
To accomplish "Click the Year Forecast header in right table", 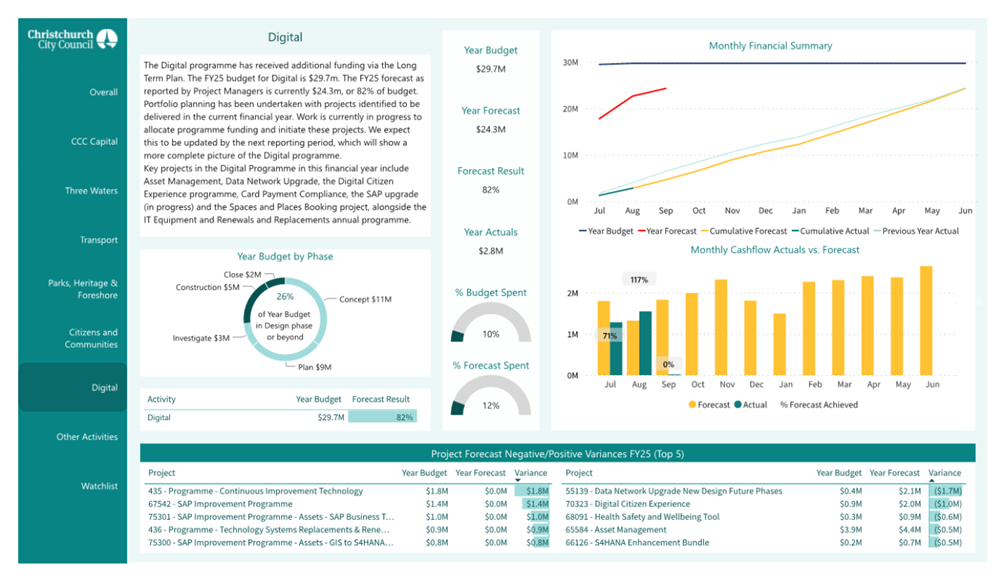I will click(x=894, y=473).
